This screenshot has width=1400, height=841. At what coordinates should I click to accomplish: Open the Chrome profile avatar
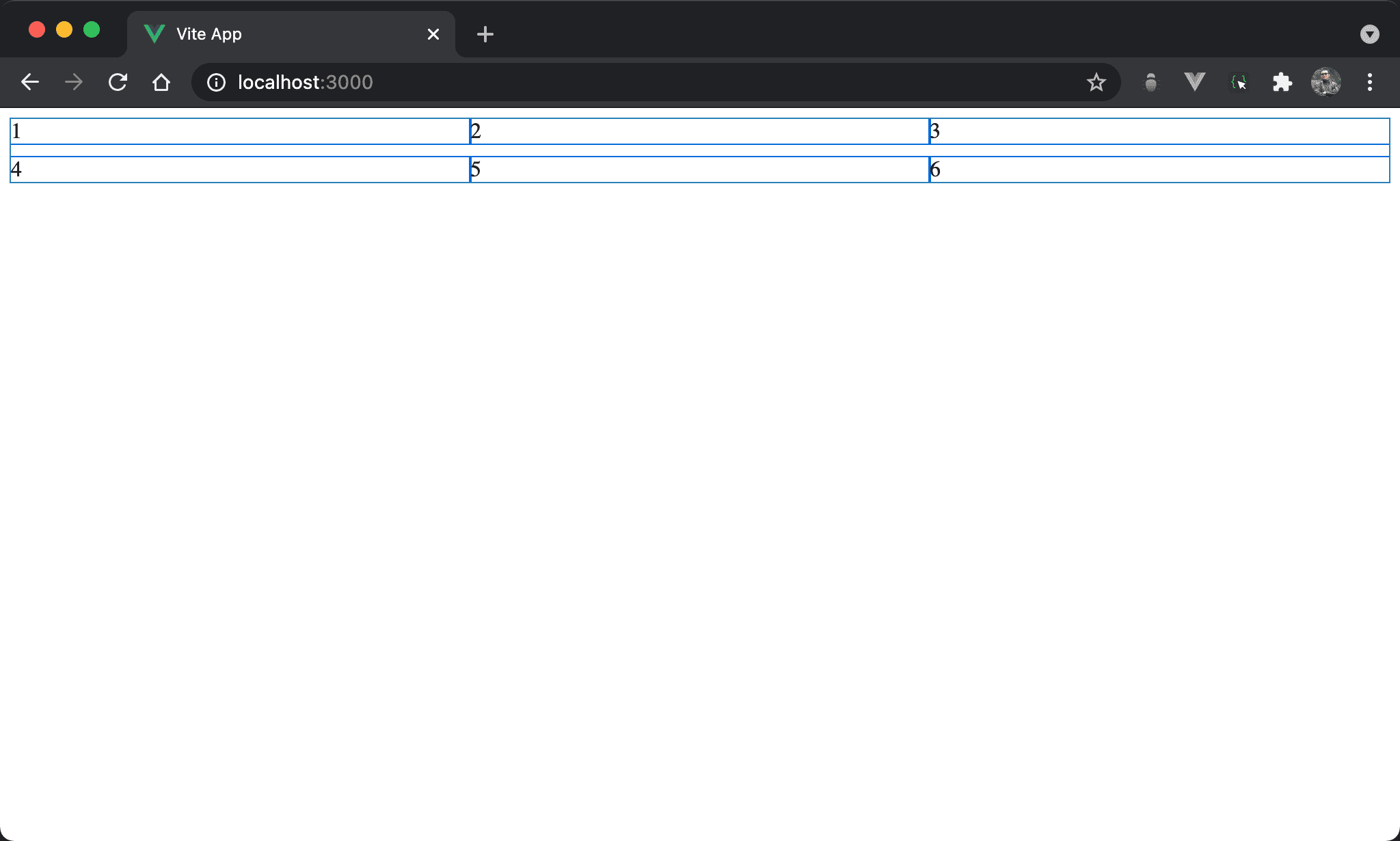tap(1325, 83)
